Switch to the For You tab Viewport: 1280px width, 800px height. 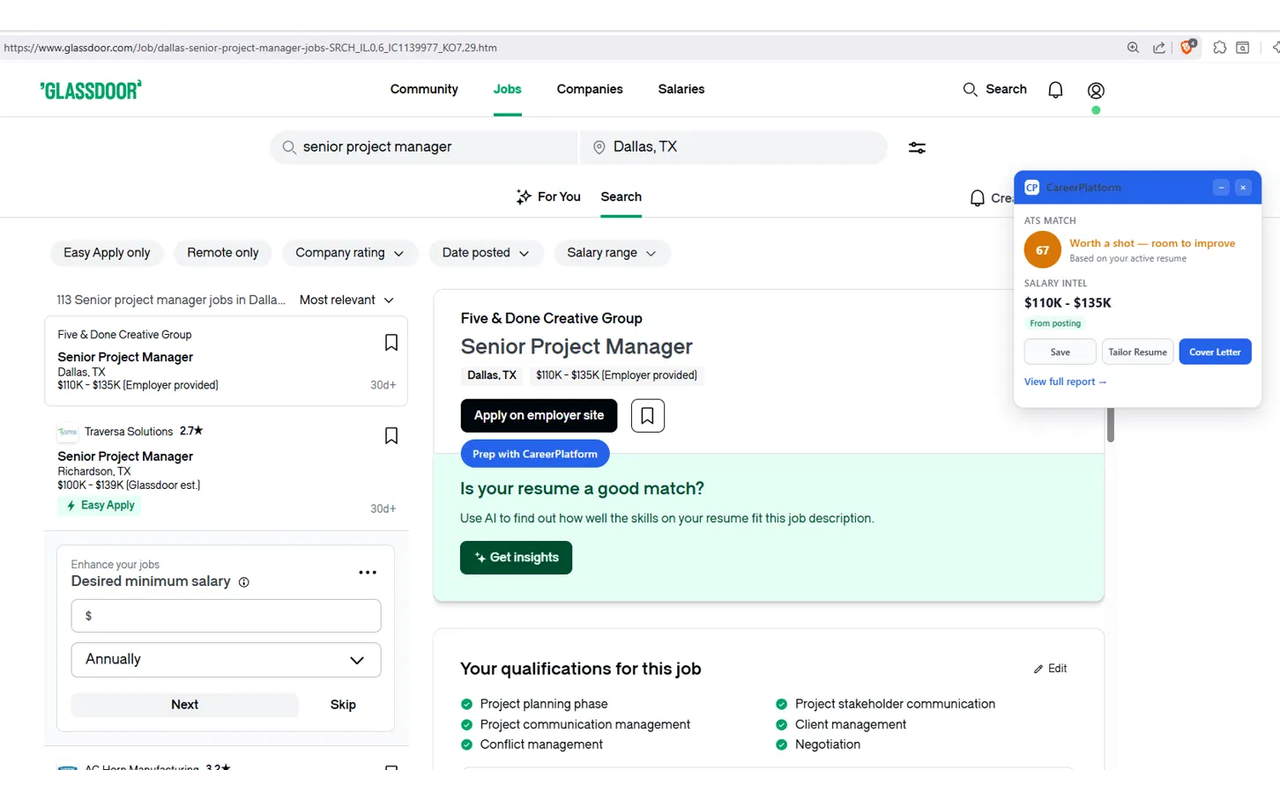pyautogui.click(x=548, y=197)
